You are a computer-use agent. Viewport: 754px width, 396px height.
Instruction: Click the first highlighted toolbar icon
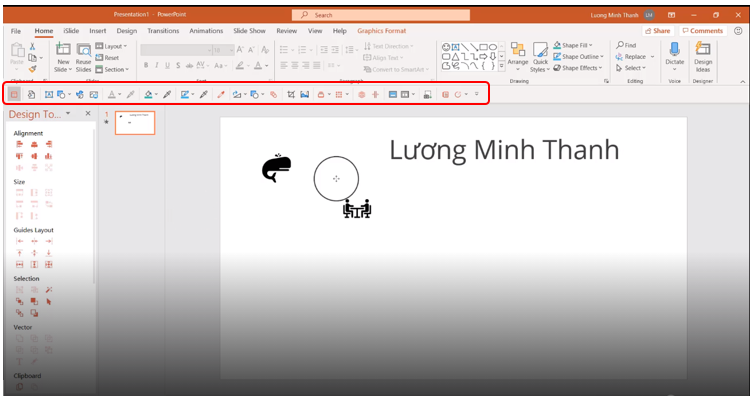tap(14, 95)
